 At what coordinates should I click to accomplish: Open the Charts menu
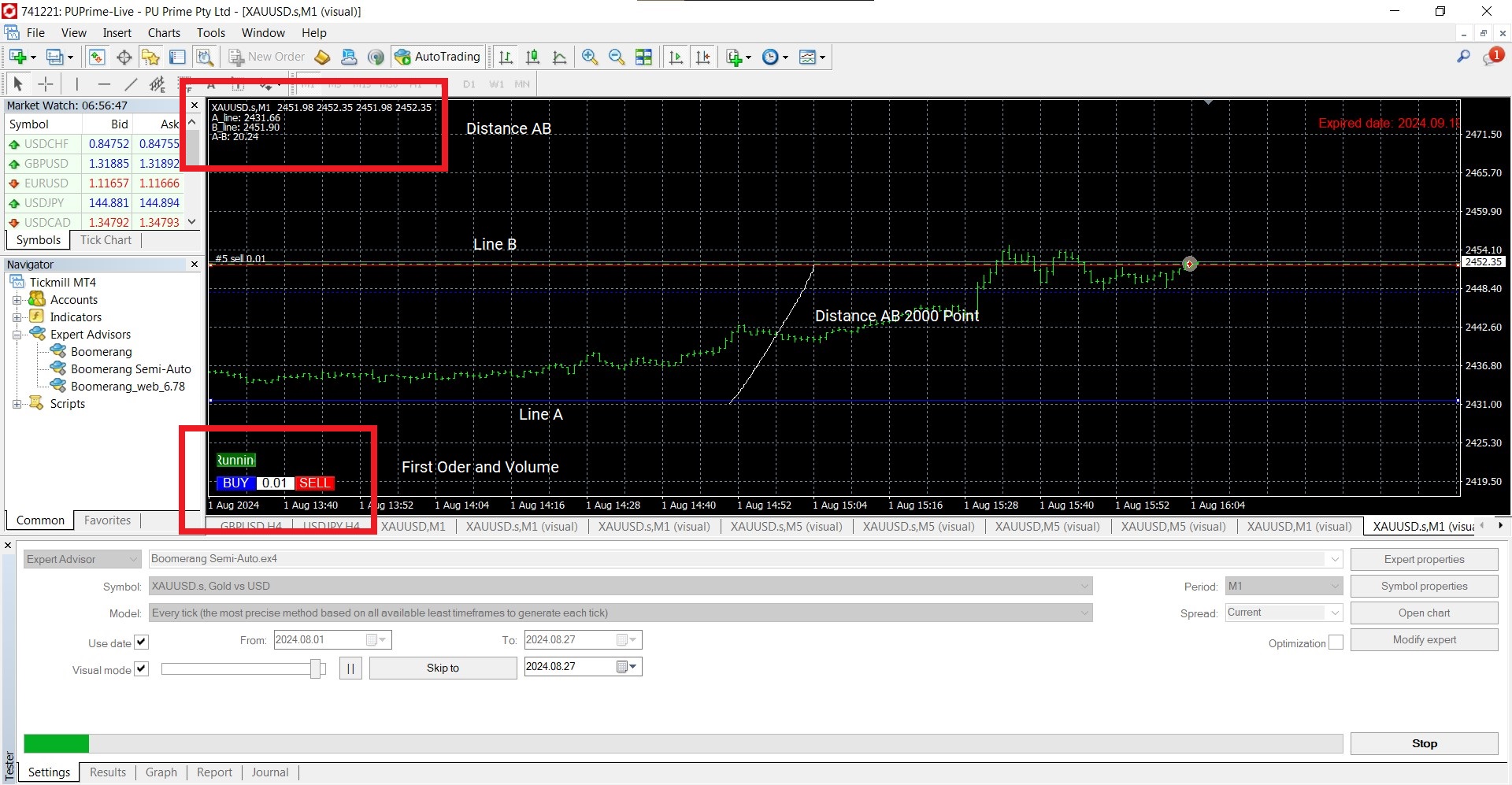[164, 32]
